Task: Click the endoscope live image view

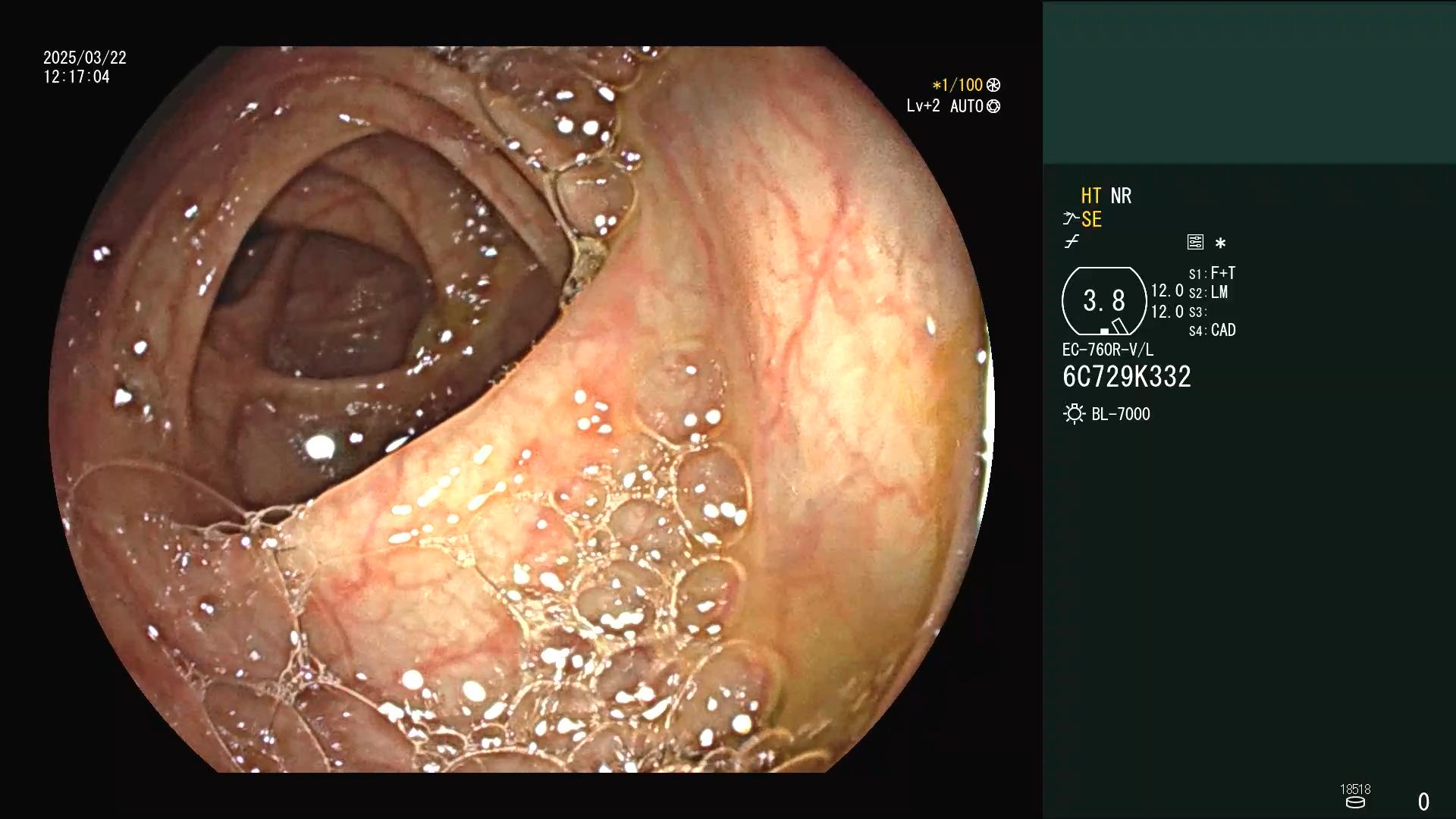Action: point(521,409)
